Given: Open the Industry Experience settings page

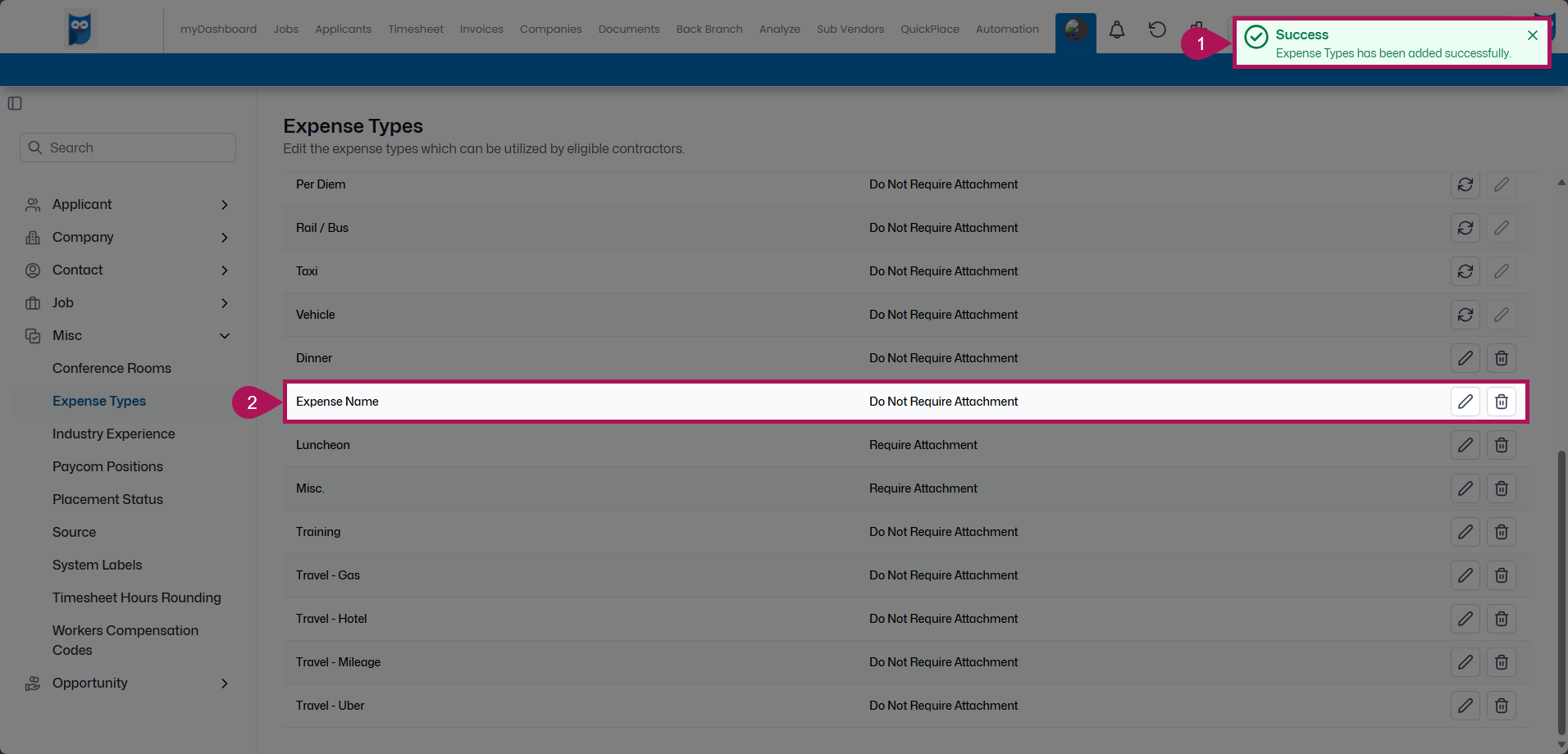Looking at the screenshot, I should 114,434.
